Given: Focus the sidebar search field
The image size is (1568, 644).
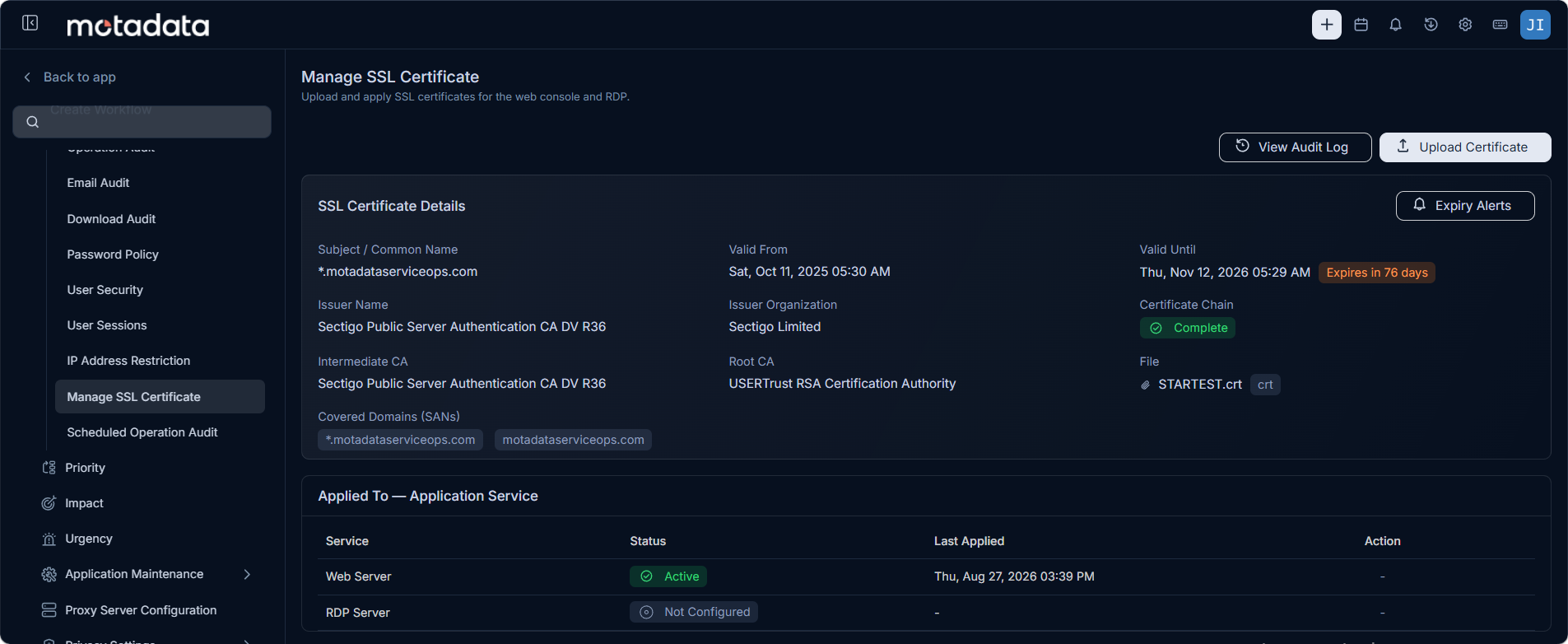Looking at the screenshot, I should [142, 122].
